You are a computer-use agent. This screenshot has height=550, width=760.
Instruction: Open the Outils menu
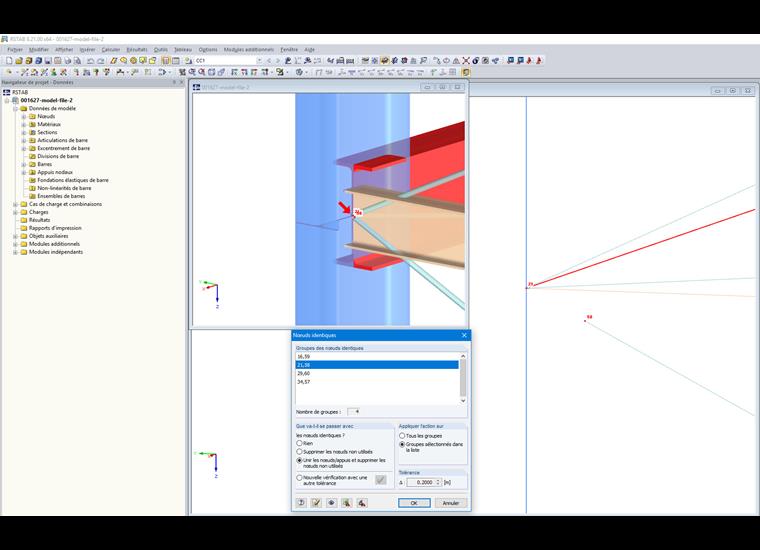(x=160, y=49)
